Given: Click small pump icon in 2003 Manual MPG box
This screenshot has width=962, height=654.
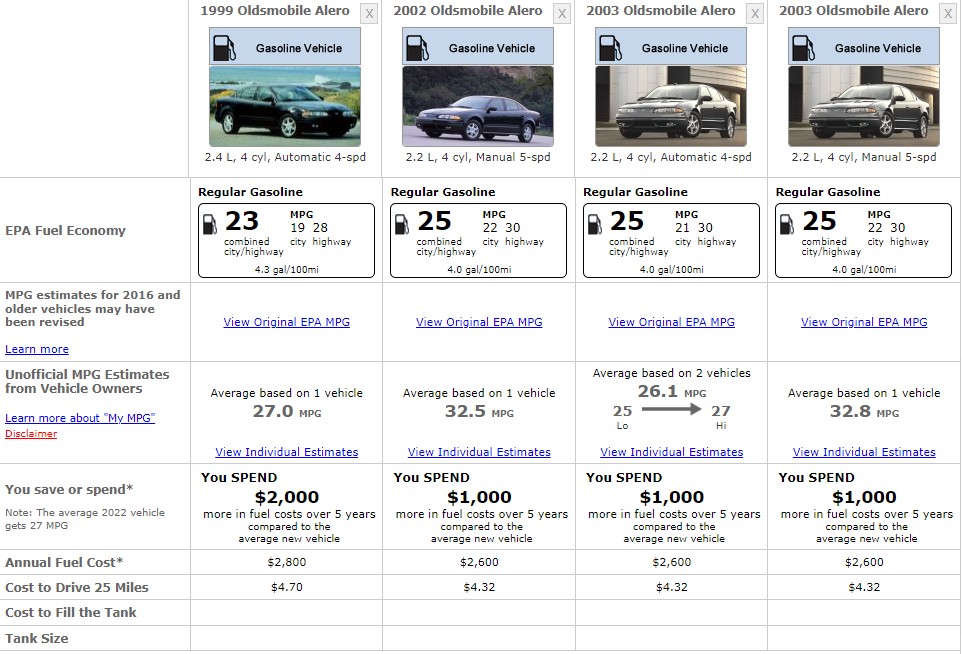Looking at the screenshot, I should (x=787, y=224).
